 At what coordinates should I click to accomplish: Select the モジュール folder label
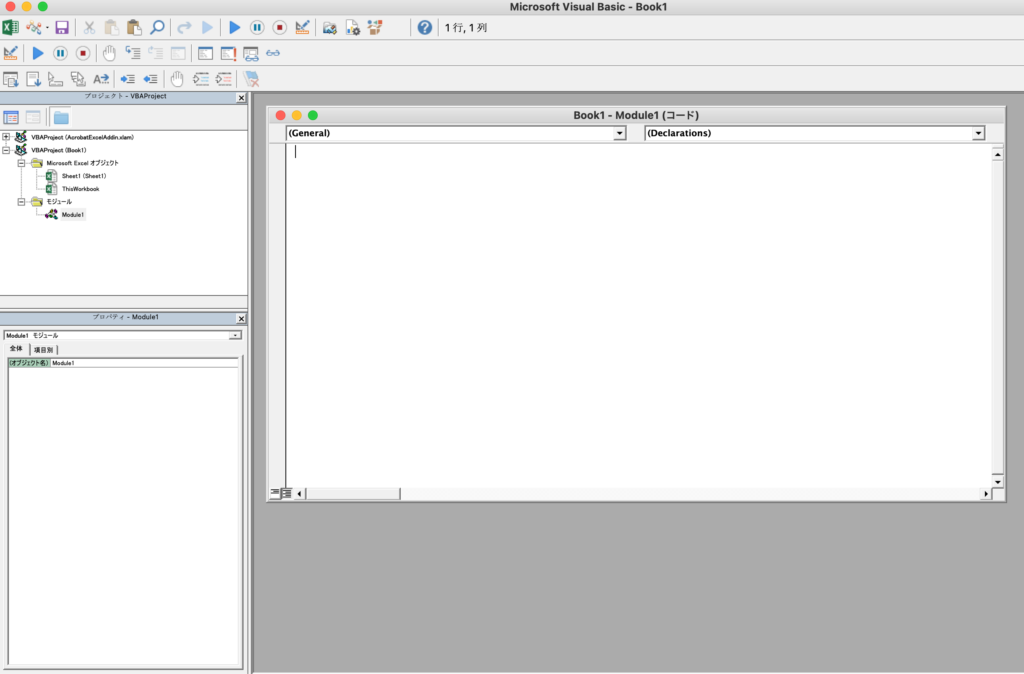tap(59, 202)
